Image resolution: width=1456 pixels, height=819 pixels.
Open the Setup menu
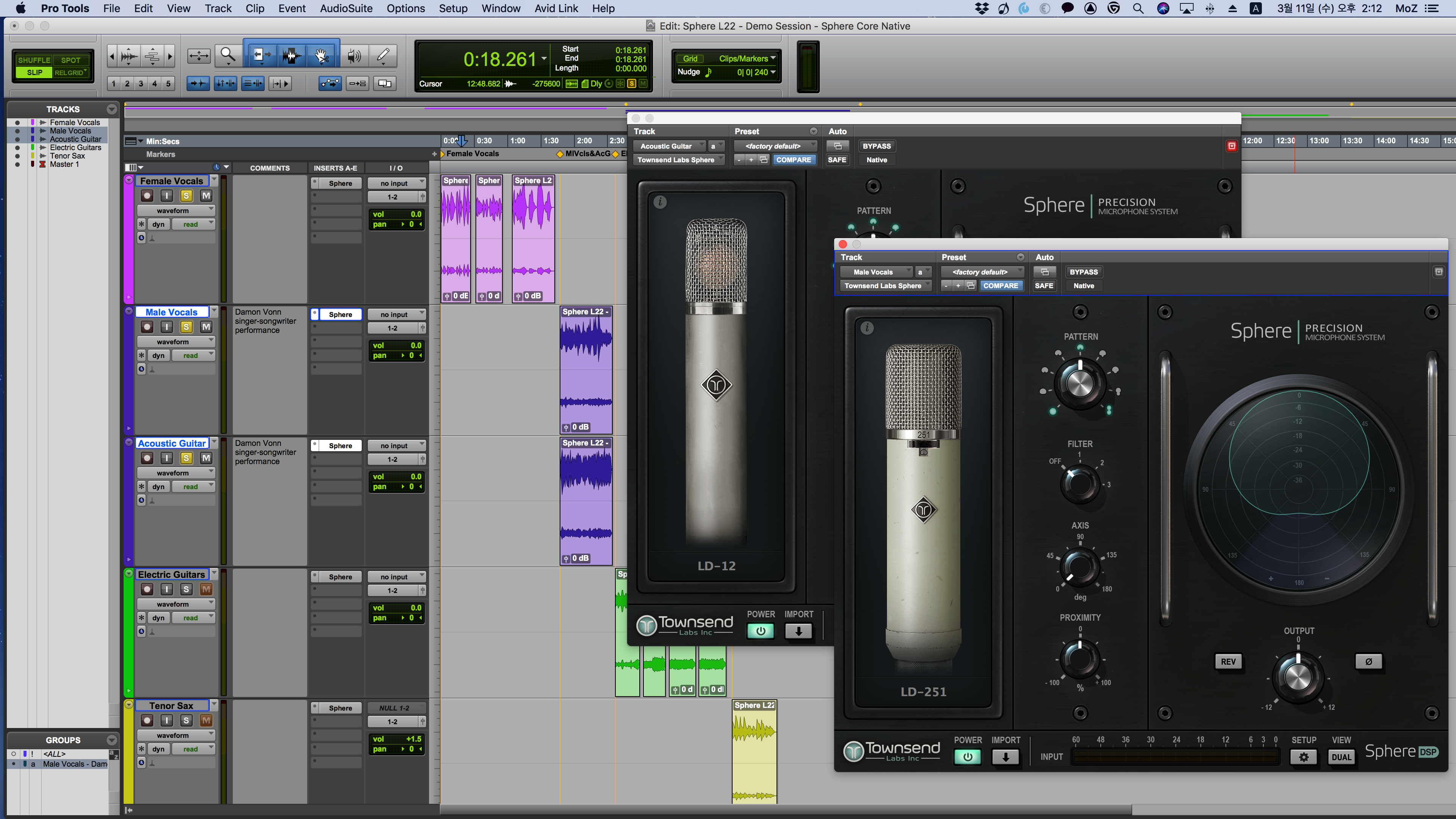[453, 8]
